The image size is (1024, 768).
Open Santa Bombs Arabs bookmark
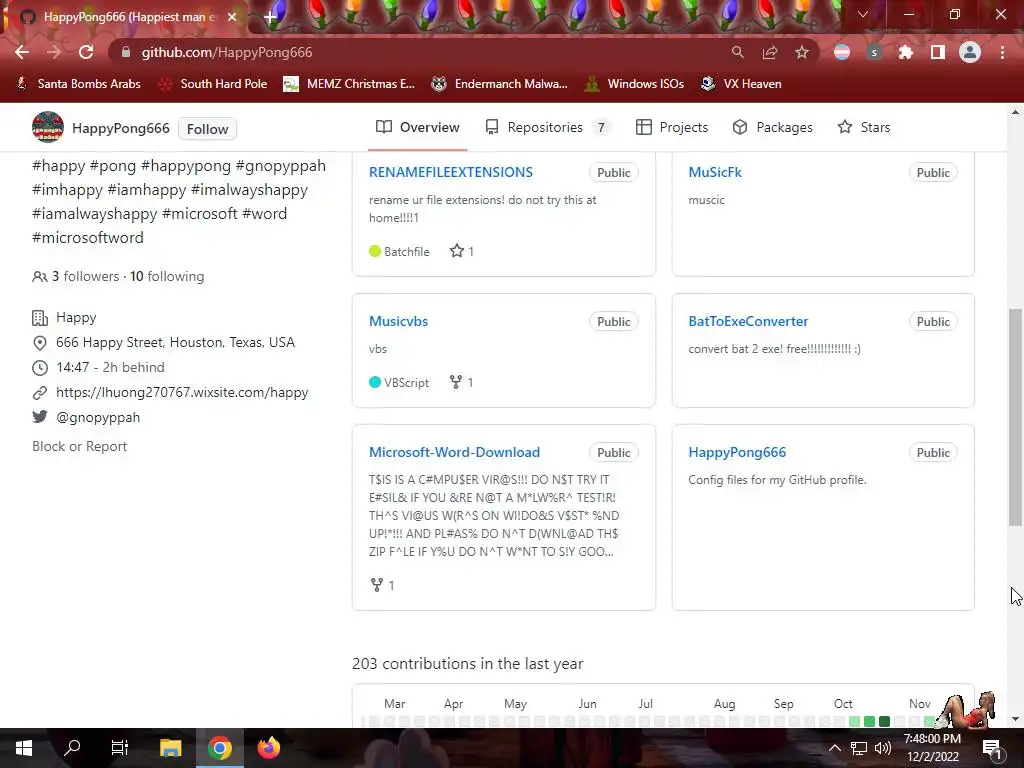[78, 84]
